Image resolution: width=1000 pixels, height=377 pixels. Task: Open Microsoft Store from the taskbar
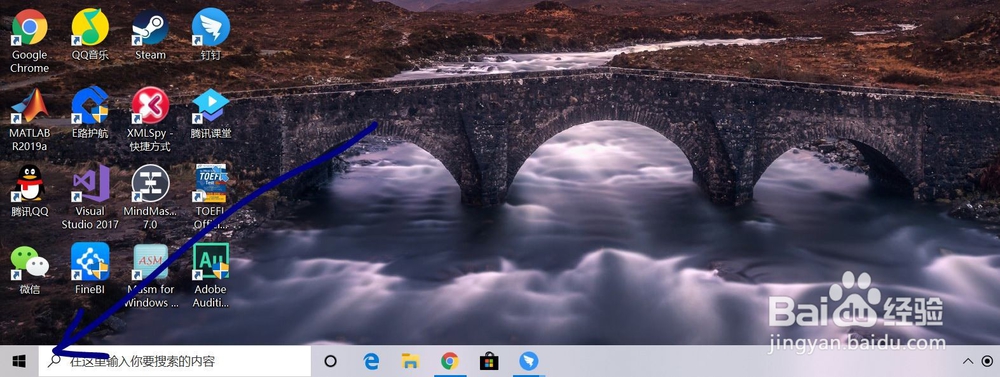pyautogui.click(x=489, y=362)
